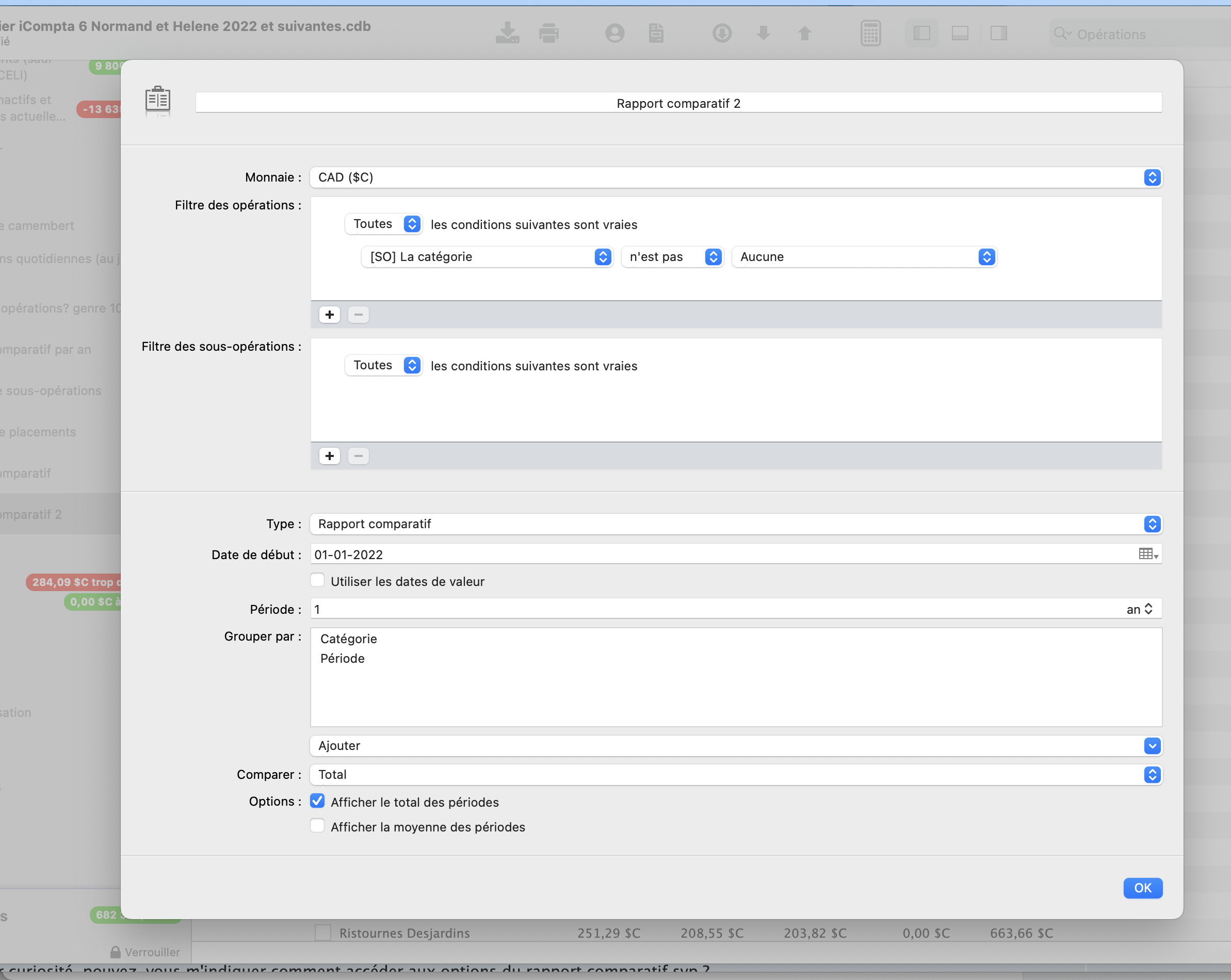The image size is (1231, 980).
Task: Tick the Ristournes Desjardins row checkbox
Action: (x=322, y=933)
